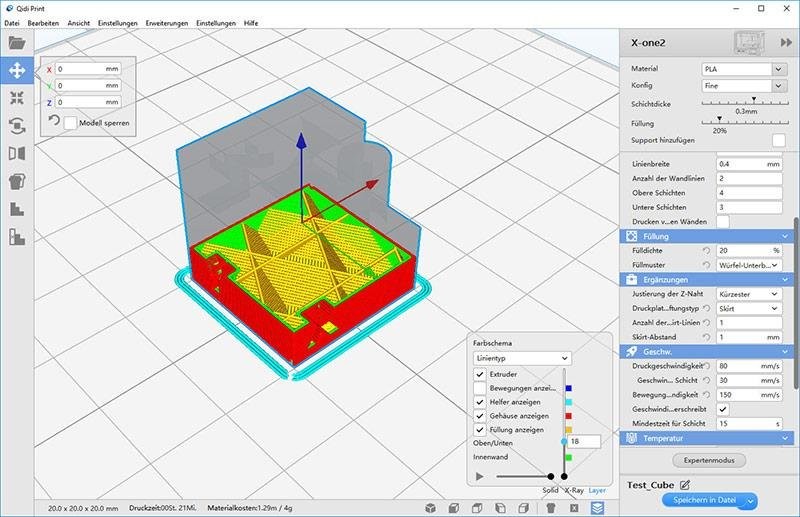Open the Material dropdown

pos(744,69)
